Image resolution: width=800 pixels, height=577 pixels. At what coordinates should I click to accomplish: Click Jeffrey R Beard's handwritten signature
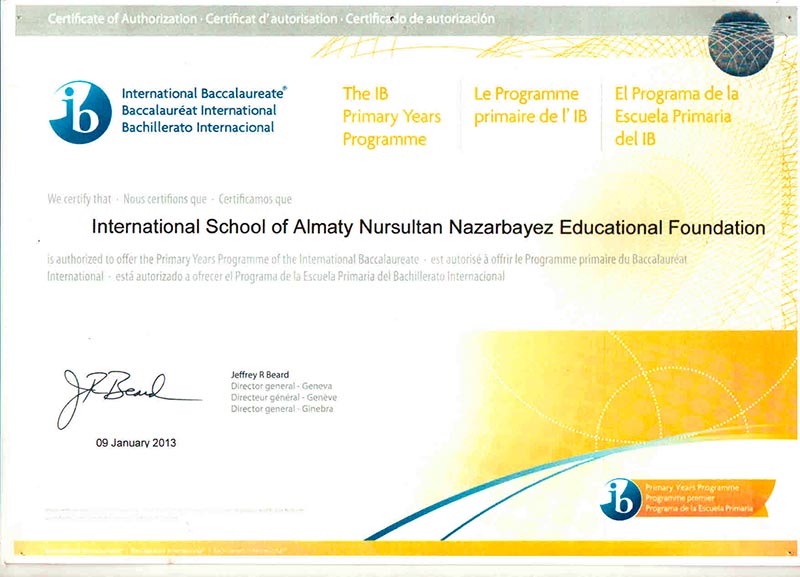point(128,398)
